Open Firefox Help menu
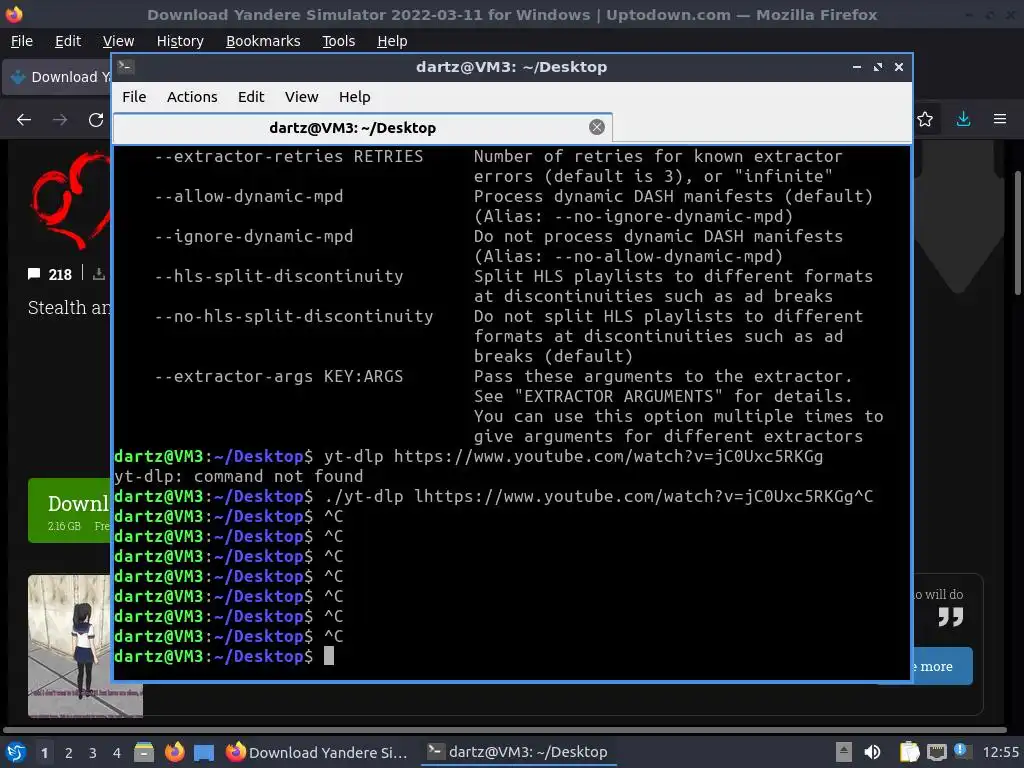Image resolution: width=1024 pixels, height=768 pixels. pyautogui.click(x=392, y=41)
